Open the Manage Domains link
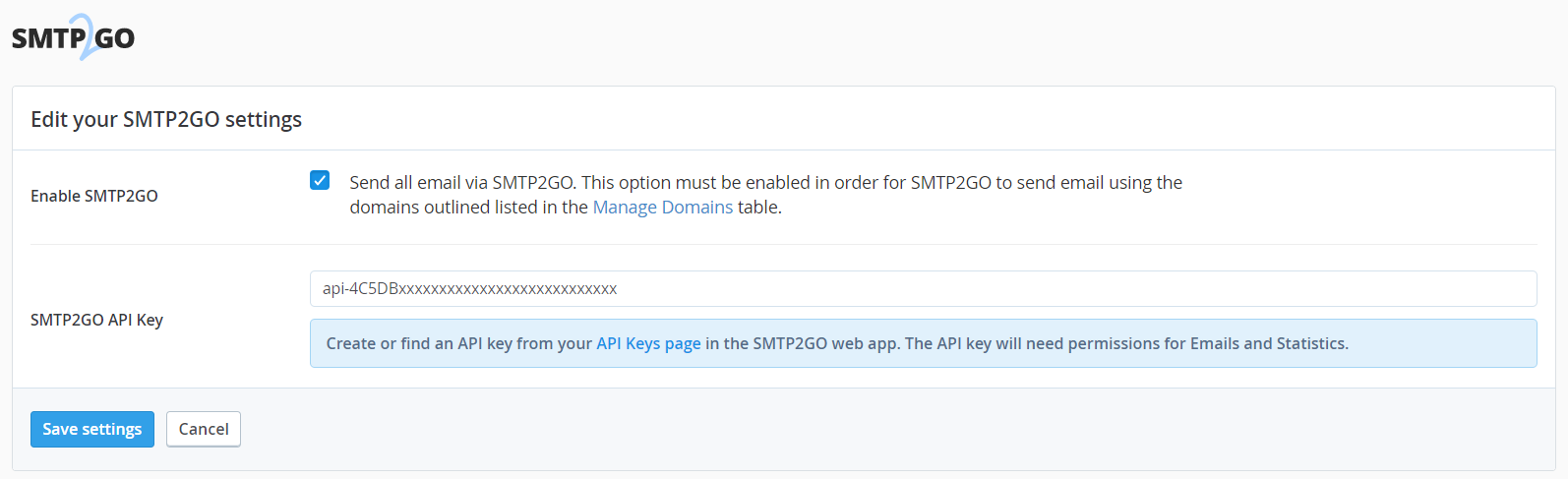 point(662,208)
